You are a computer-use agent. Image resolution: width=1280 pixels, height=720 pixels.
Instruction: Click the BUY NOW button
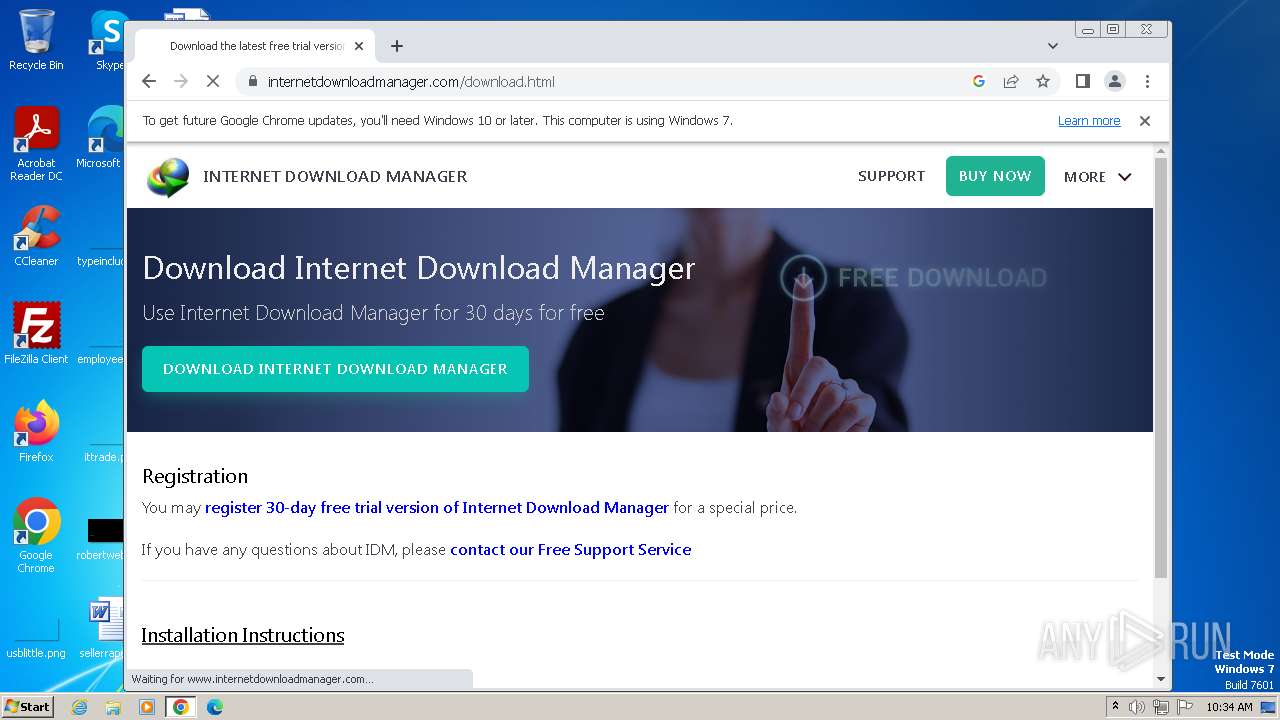tap(995, 176)
